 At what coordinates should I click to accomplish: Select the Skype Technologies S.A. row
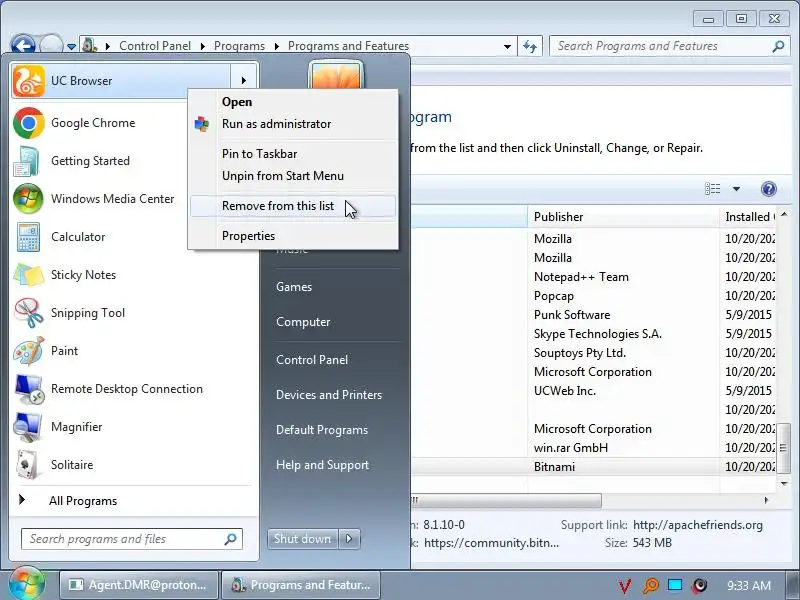[598, 334]
